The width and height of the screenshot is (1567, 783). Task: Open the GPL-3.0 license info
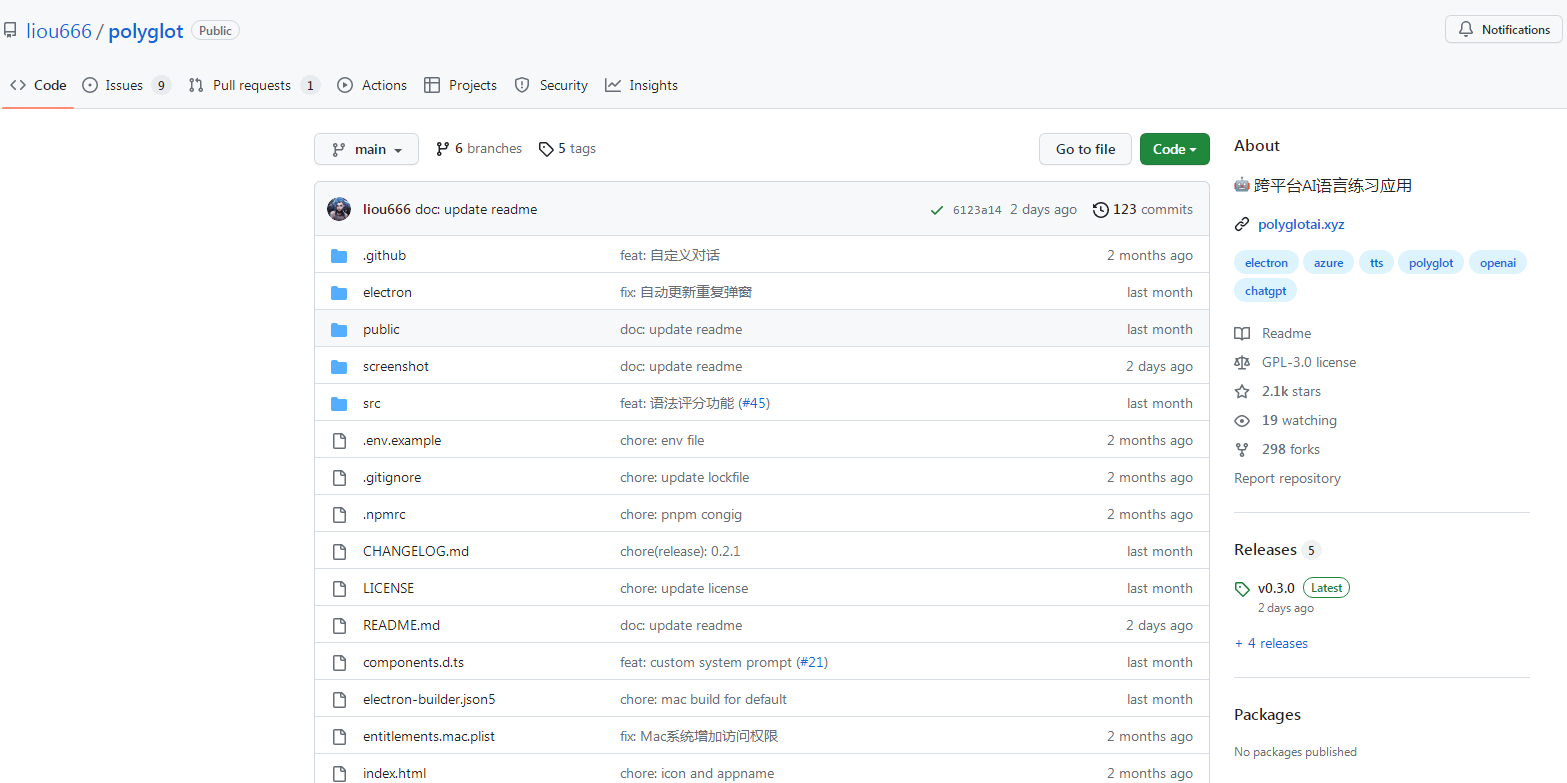click(x=1308, y=363)
